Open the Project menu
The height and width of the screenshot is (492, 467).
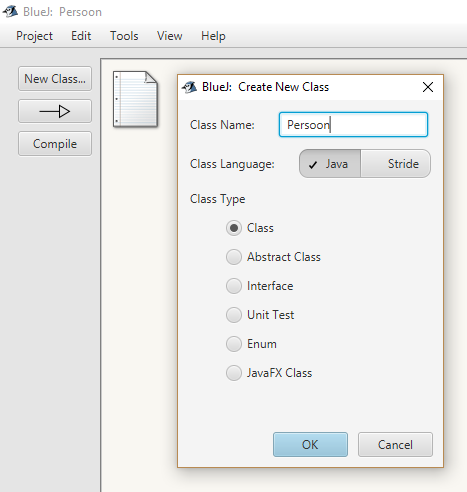pos(34,36)
